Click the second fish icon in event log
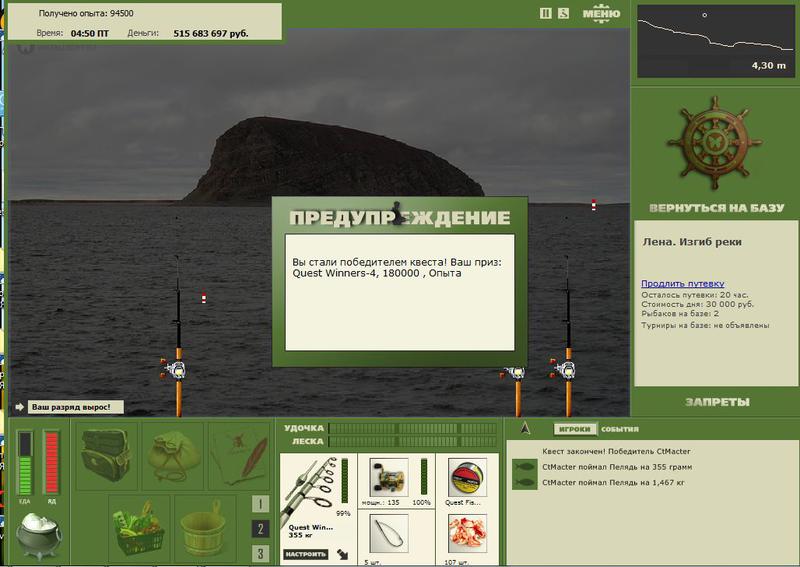The image size is (800, 567). point(524,482)
